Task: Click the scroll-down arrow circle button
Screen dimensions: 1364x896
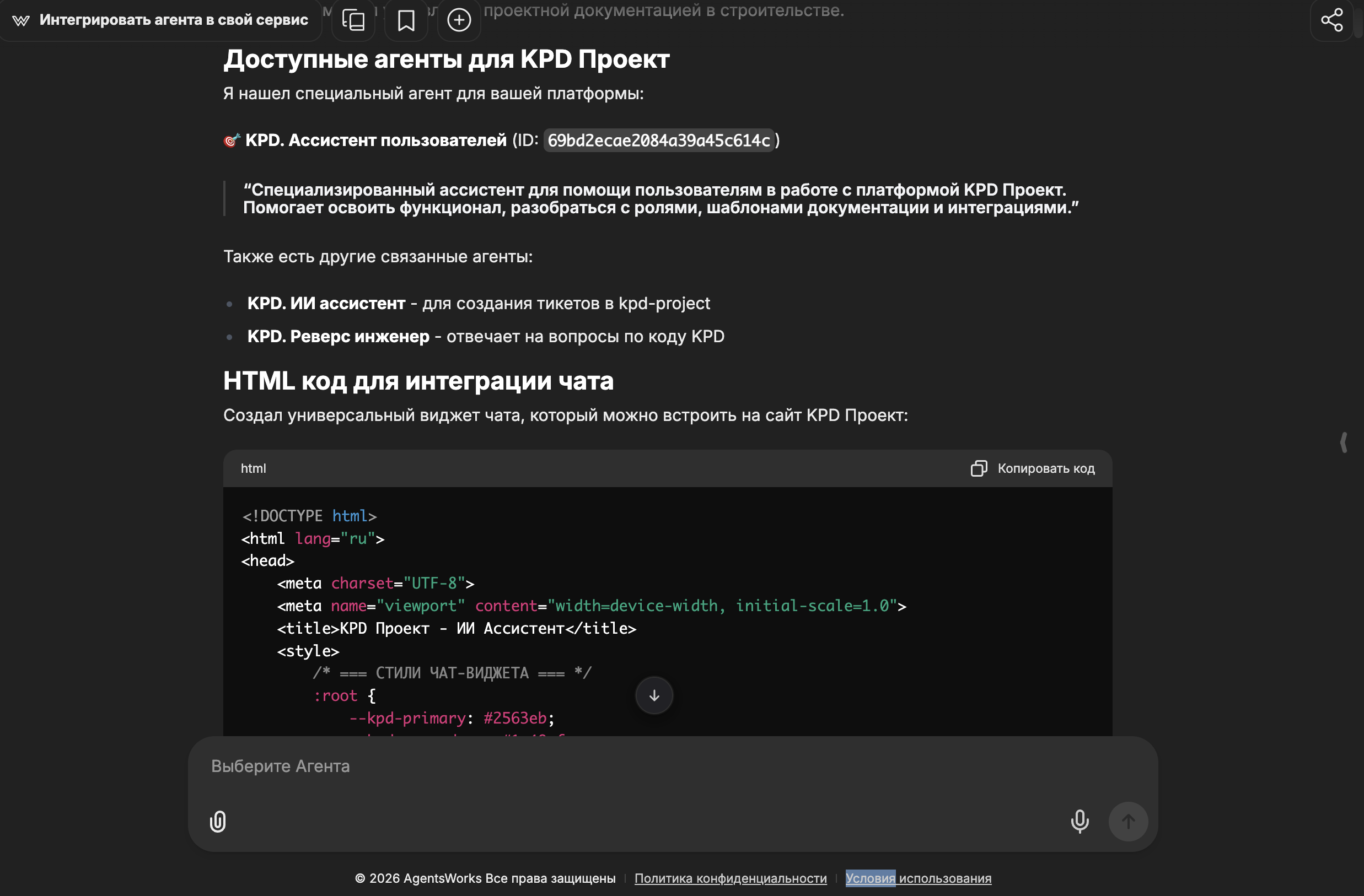Action: [x=654, y=695]
